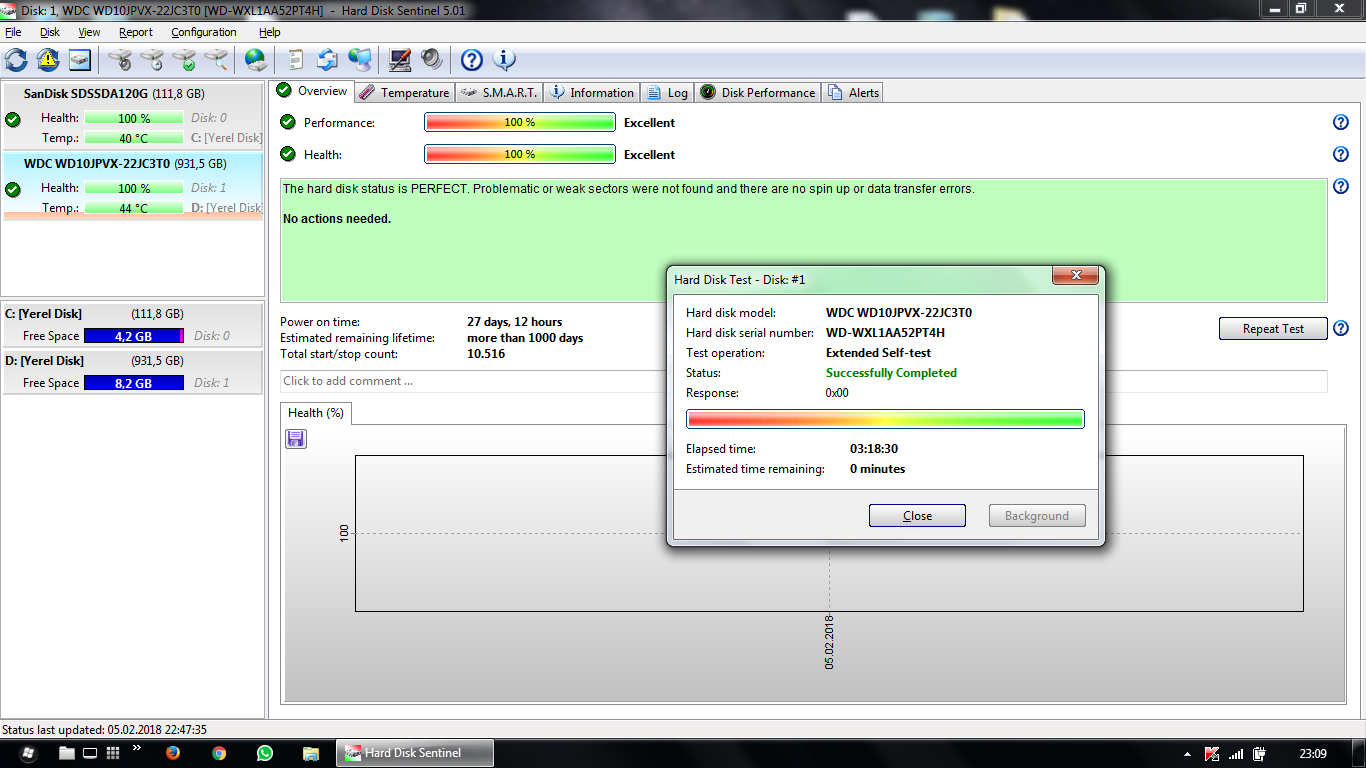Image resolution: width=1366 pixels, height=768 pixels.
Task: Click the Performance 100 % gradient bar
Action: tap(520, 123)
